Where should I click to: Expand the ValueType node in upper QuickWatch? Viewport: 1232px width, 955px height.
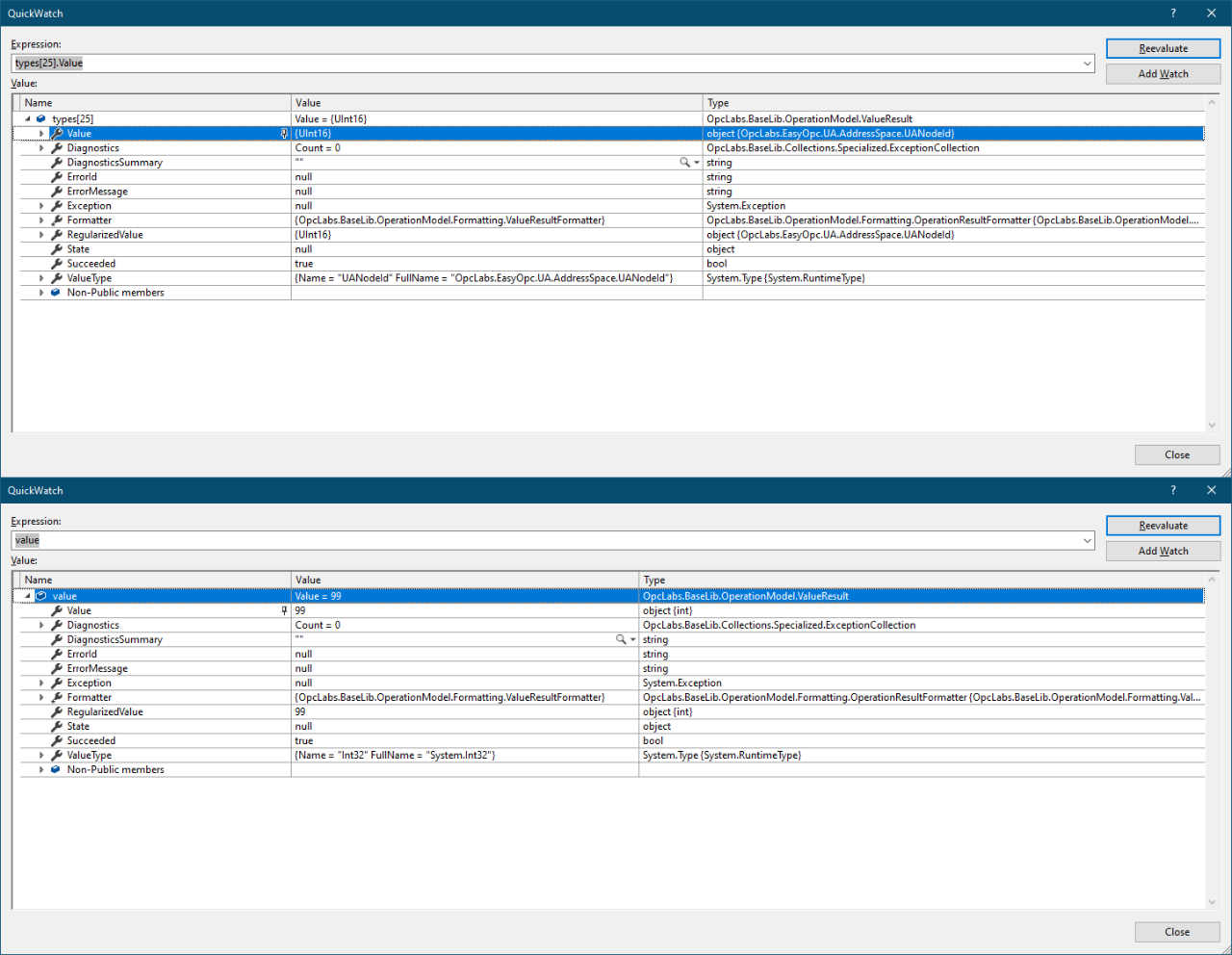[41, 278]
